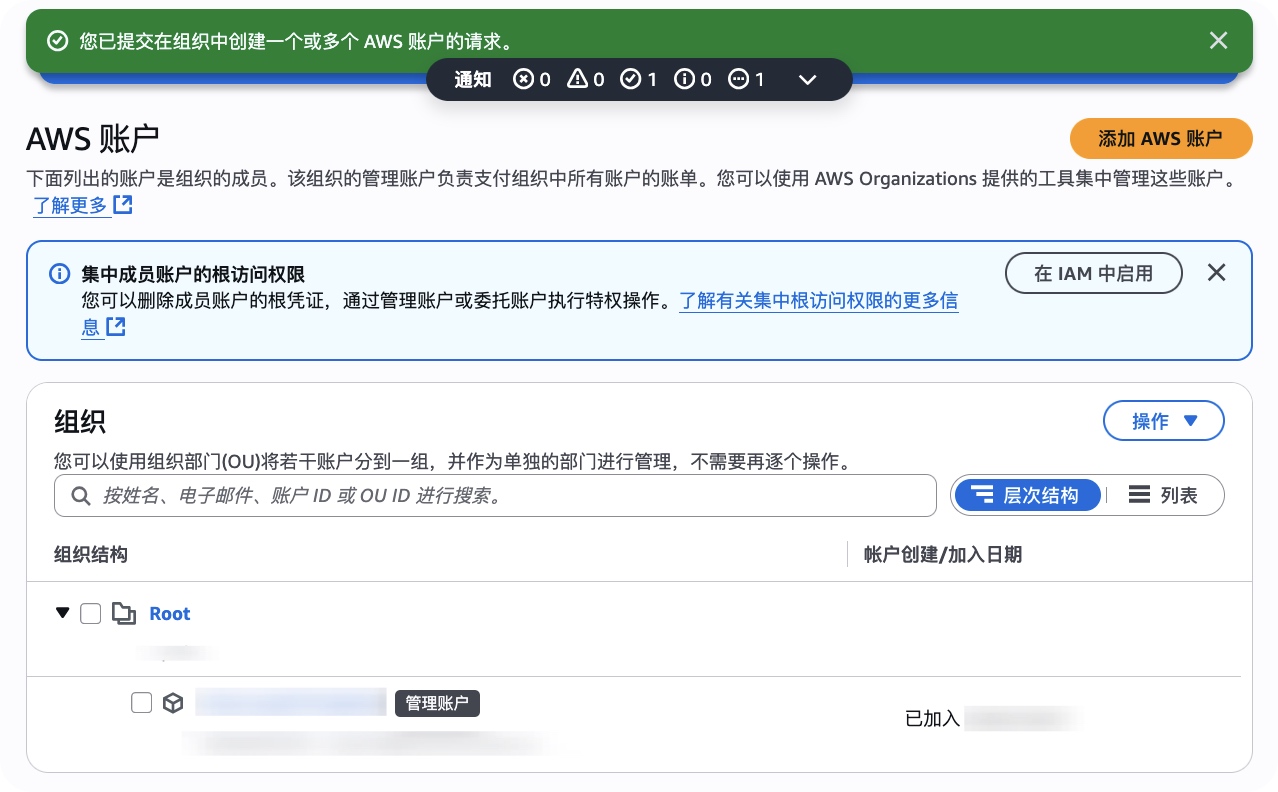Click the 在 IAM 中启用 button
The width and height of the screenshot is (1278, 792).
coord(1094,273)
